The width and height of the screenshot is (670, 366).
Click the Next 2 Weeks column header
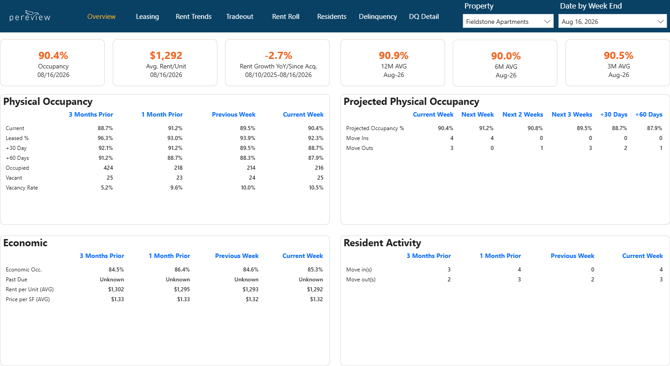pyautogui.click(x=523, y=114)
